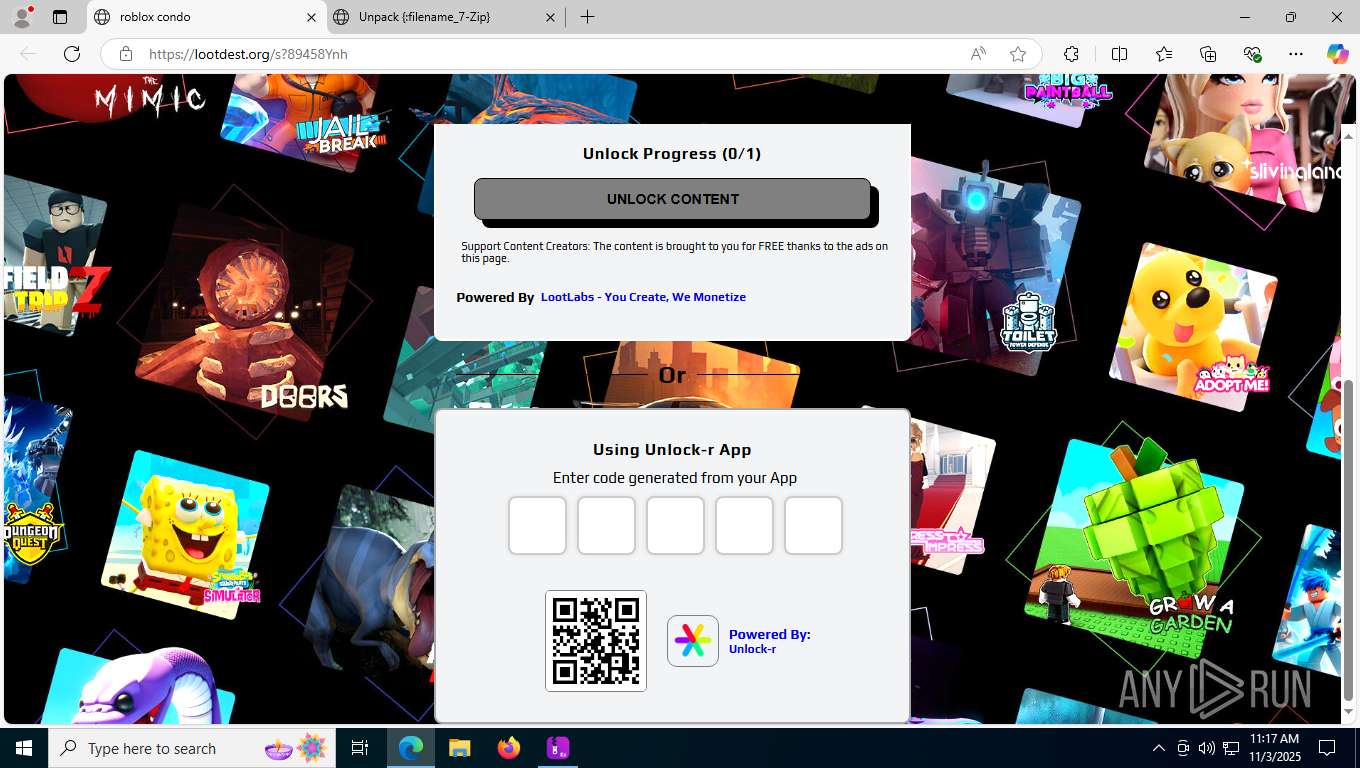The image size is (1360, 768).
Task: Open a new browser tab
Action: pyautogui.click(x=587, y=17)
